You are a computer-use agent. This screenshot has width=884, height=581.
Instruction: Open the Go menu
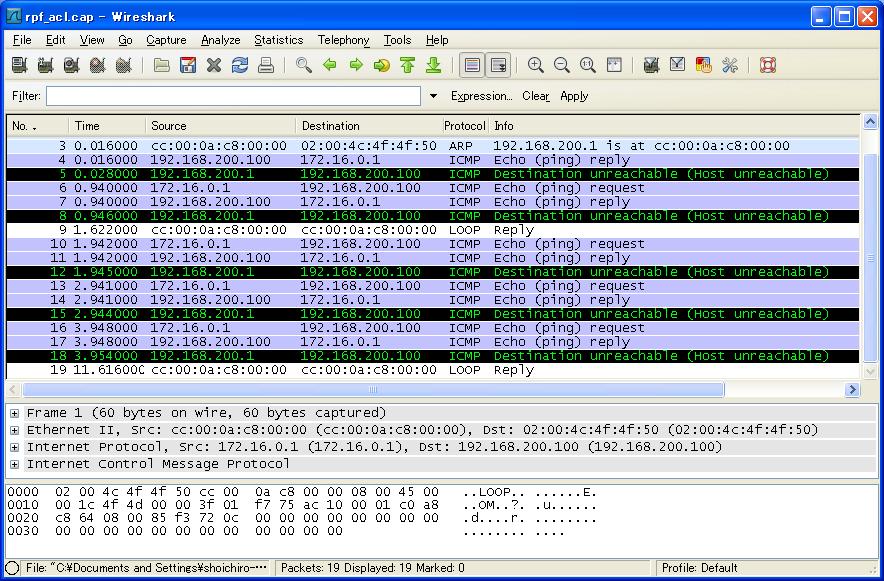125,40
